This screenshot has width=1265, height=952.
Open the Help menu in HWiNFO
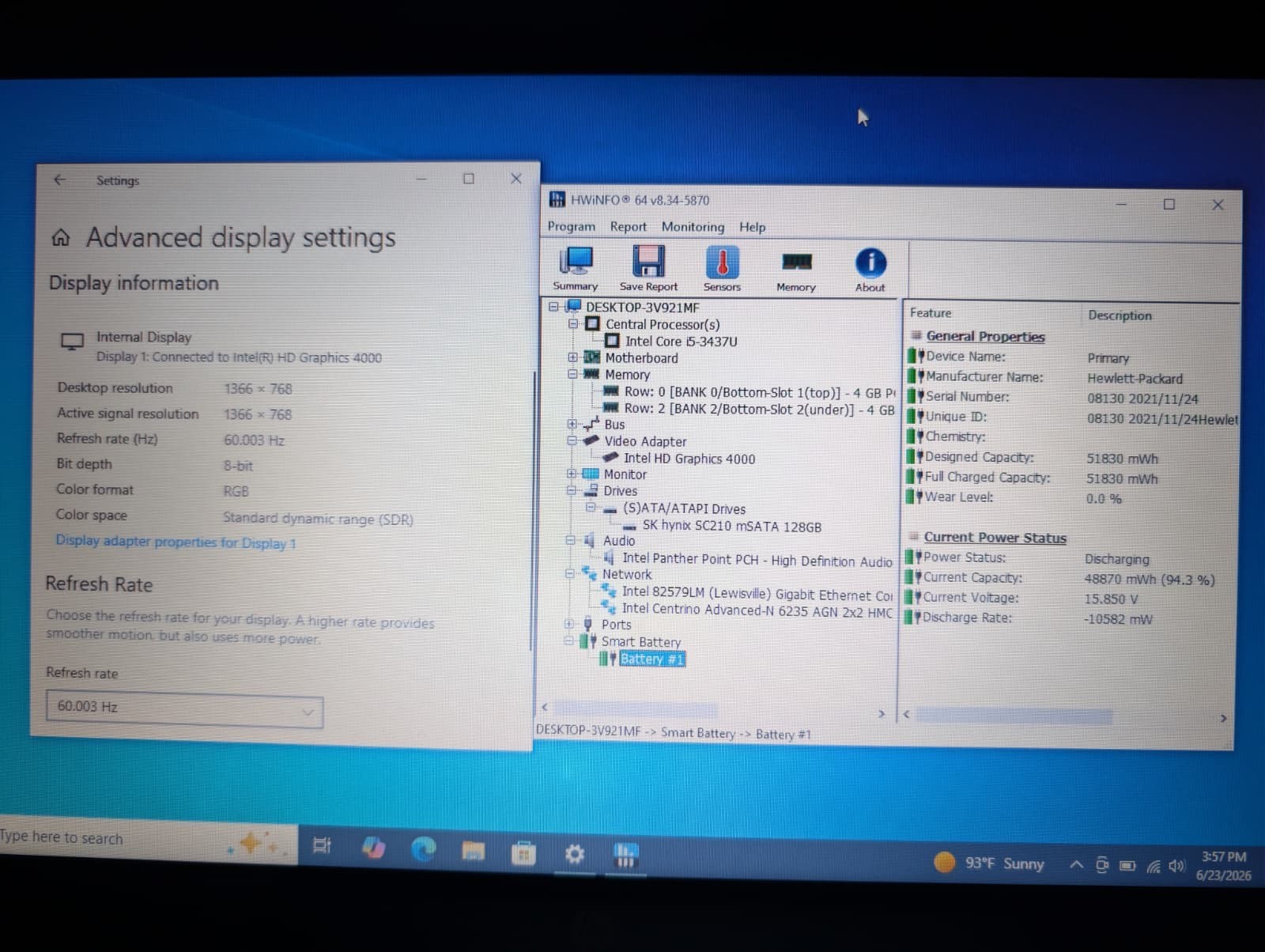[x=752, y=228]
